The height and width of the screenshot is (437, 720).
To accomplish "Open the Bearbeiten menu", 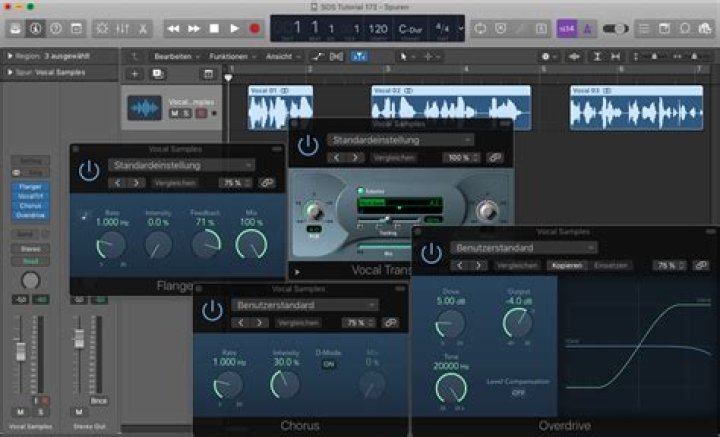I will click(173, 56).
